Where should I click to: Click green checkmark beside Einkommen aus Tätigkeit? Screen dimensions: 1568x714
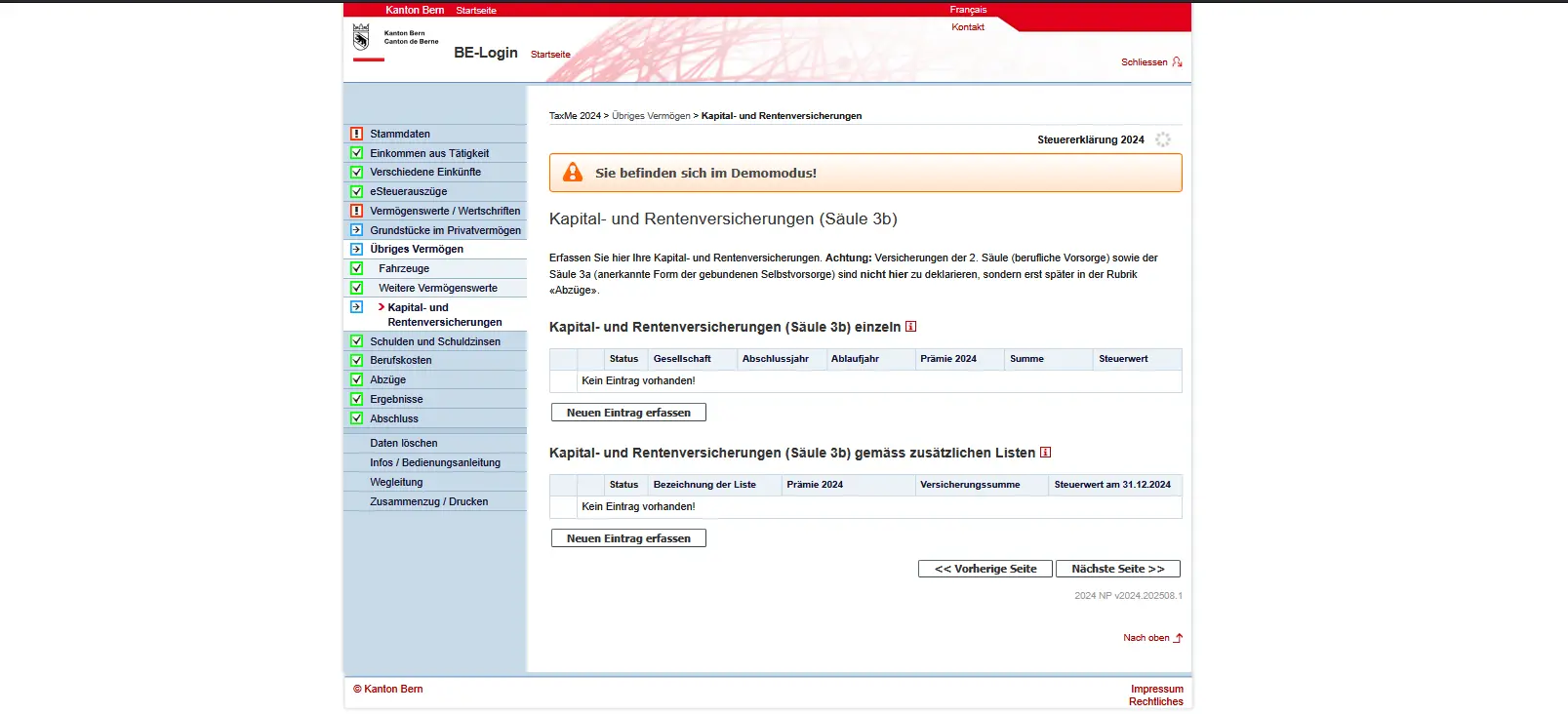click(356, 153)
